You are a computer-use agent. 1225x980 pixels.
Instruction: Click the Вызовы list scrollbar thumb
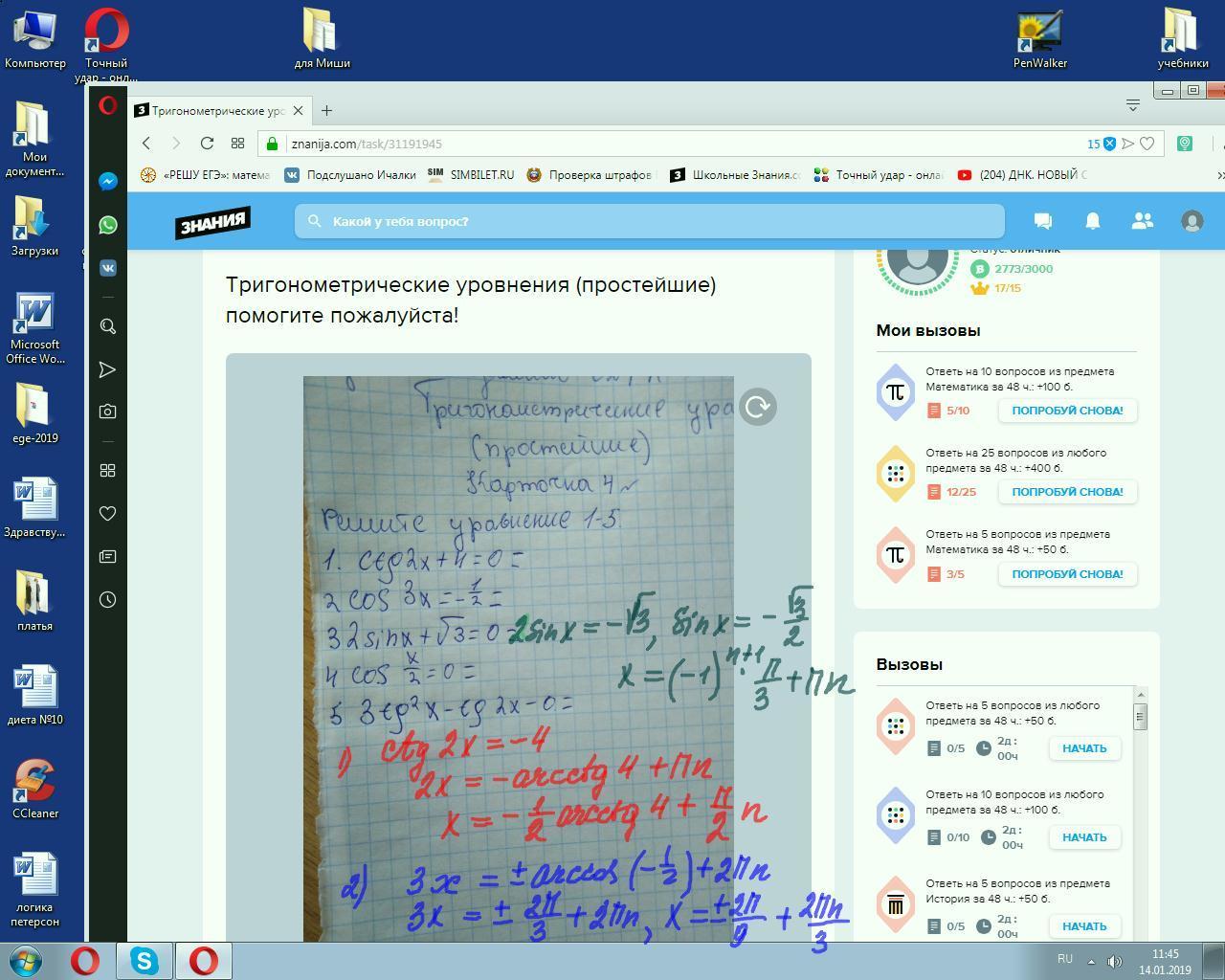(1140, 716)
